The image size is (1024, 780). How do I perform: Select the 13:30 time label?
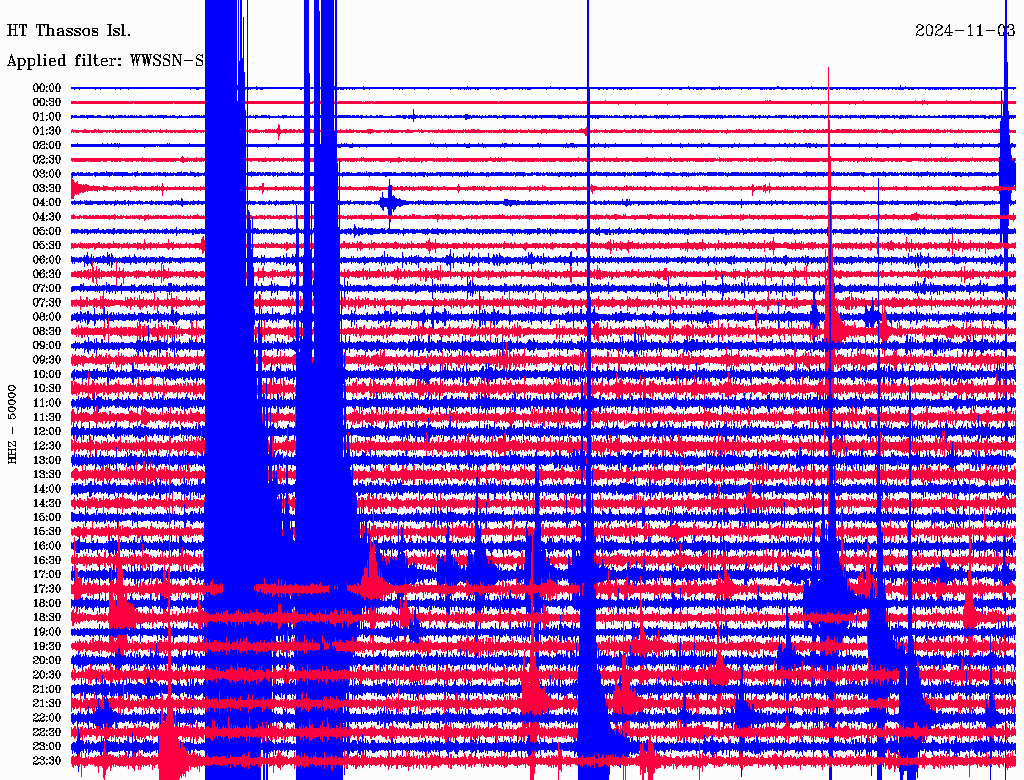pos(47,474)
